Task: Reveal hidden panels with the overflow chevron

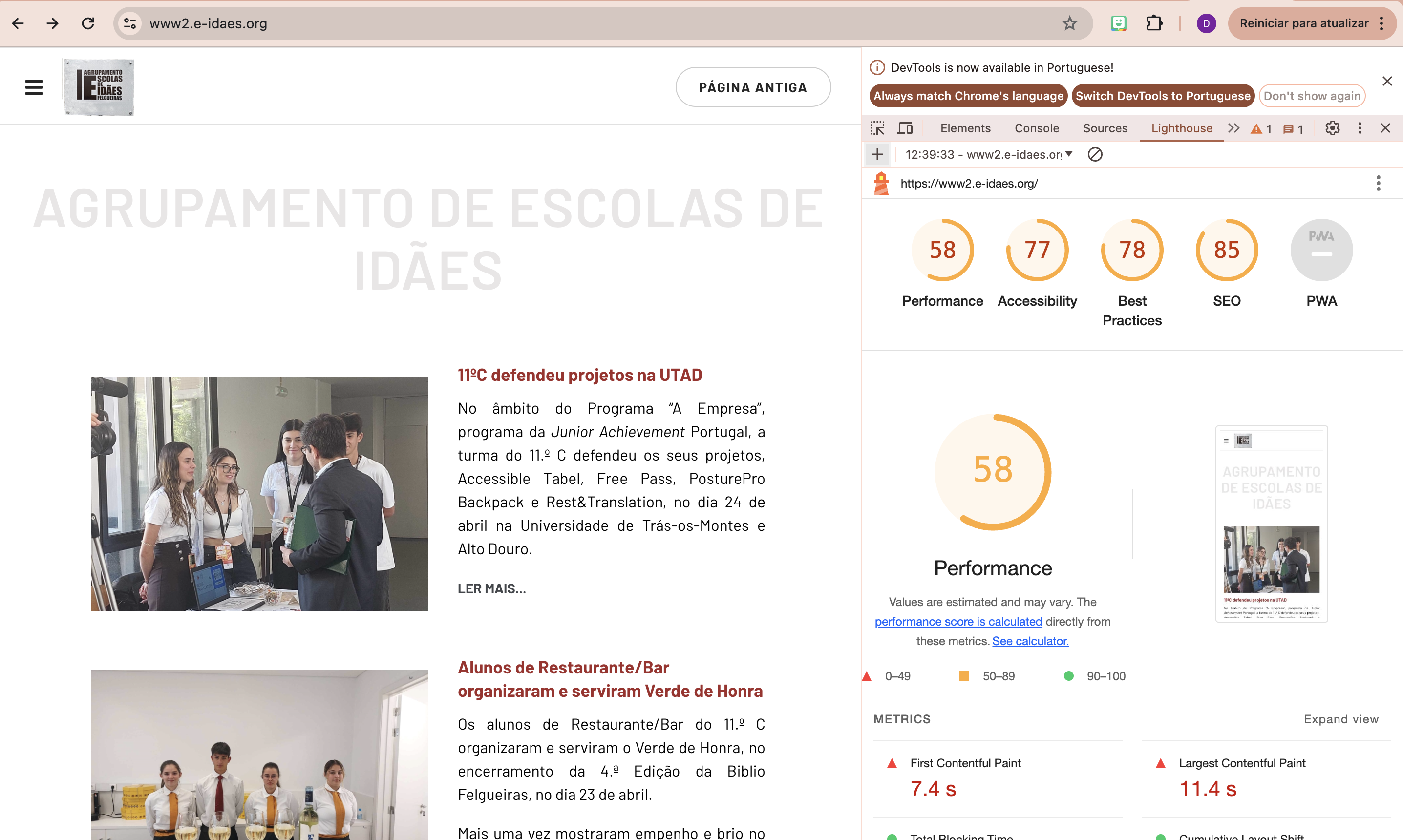Action: coord(1233,128)
